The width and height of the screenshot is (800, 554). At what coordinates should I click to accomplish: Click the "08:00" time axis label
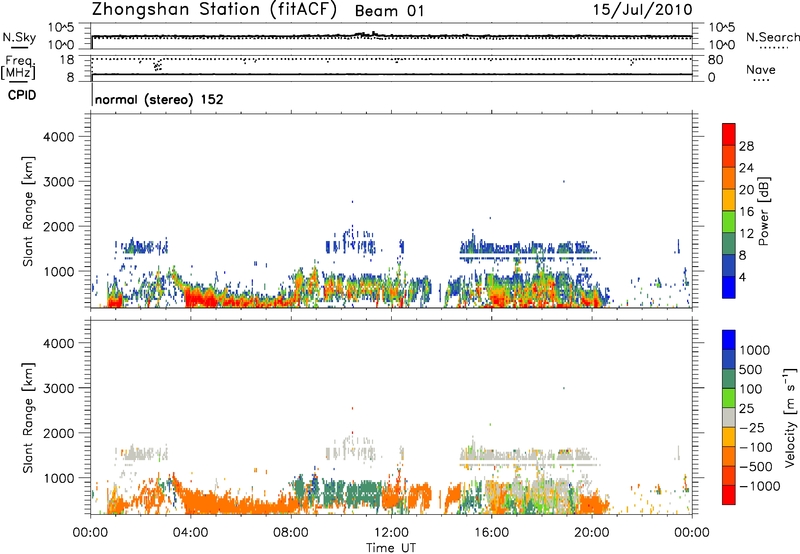pyautogui.click(x=290, y=533)
